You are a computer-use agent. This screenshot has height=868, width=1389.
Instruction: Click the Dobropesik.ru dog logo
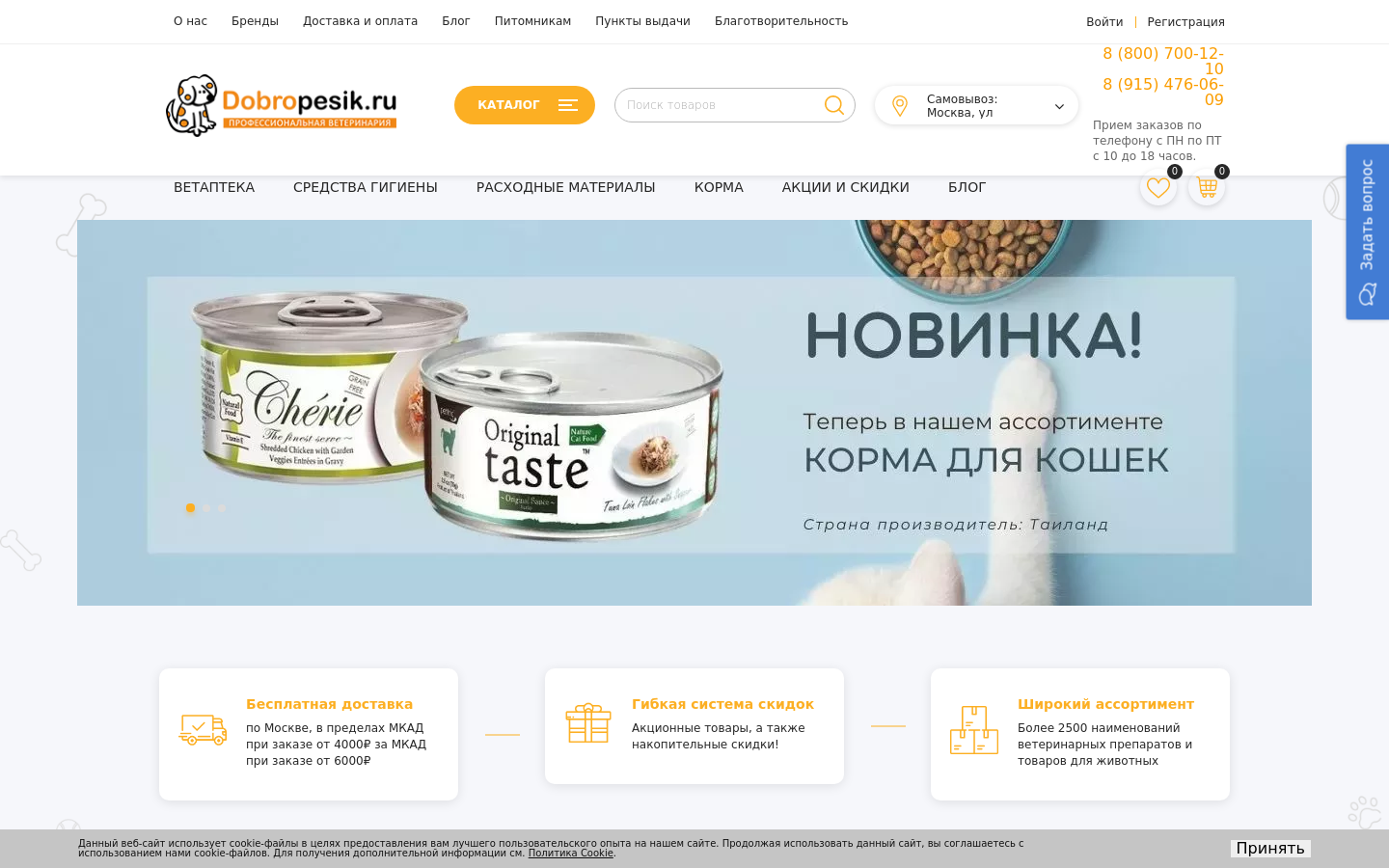coord(282,105)
